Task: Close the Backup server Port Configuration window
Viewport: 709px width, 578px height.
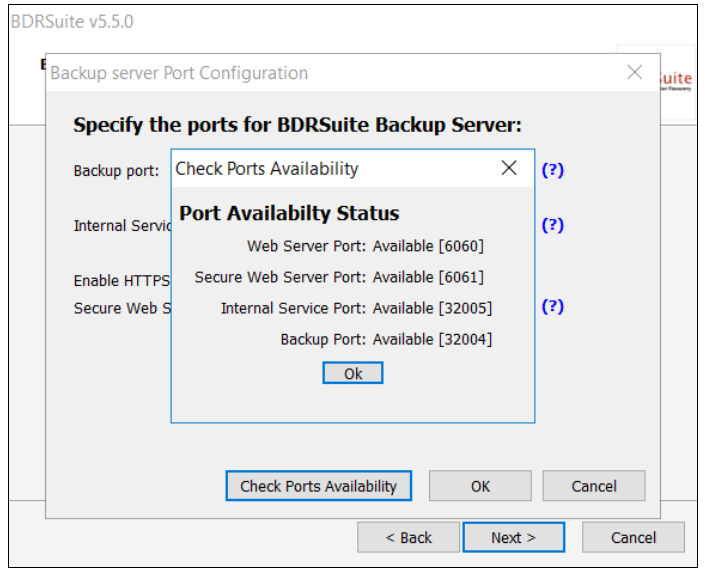Action: 635,72
